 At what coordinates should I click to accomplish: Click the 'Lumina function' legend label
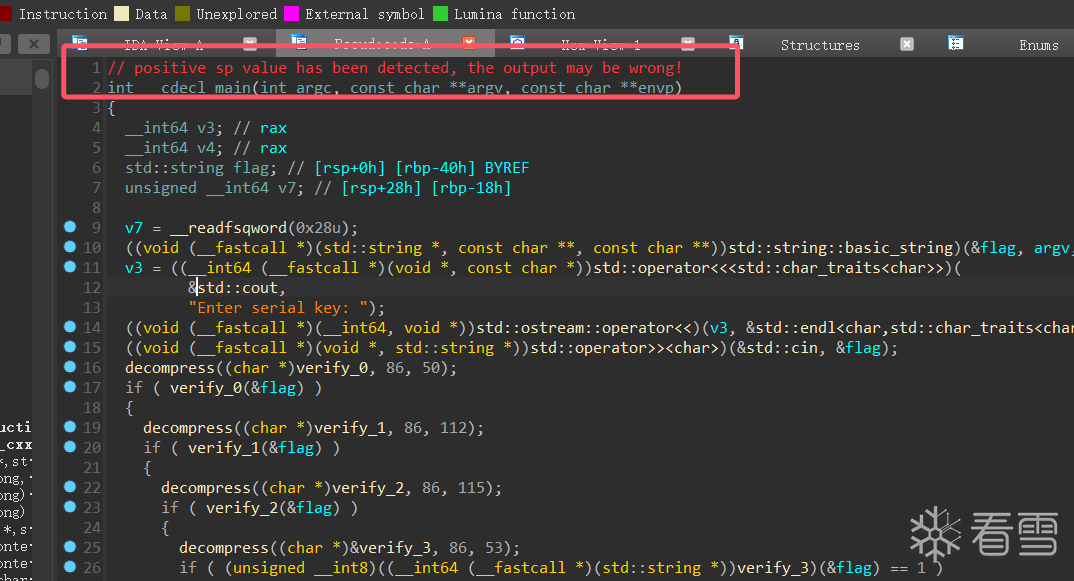[514, 14]
